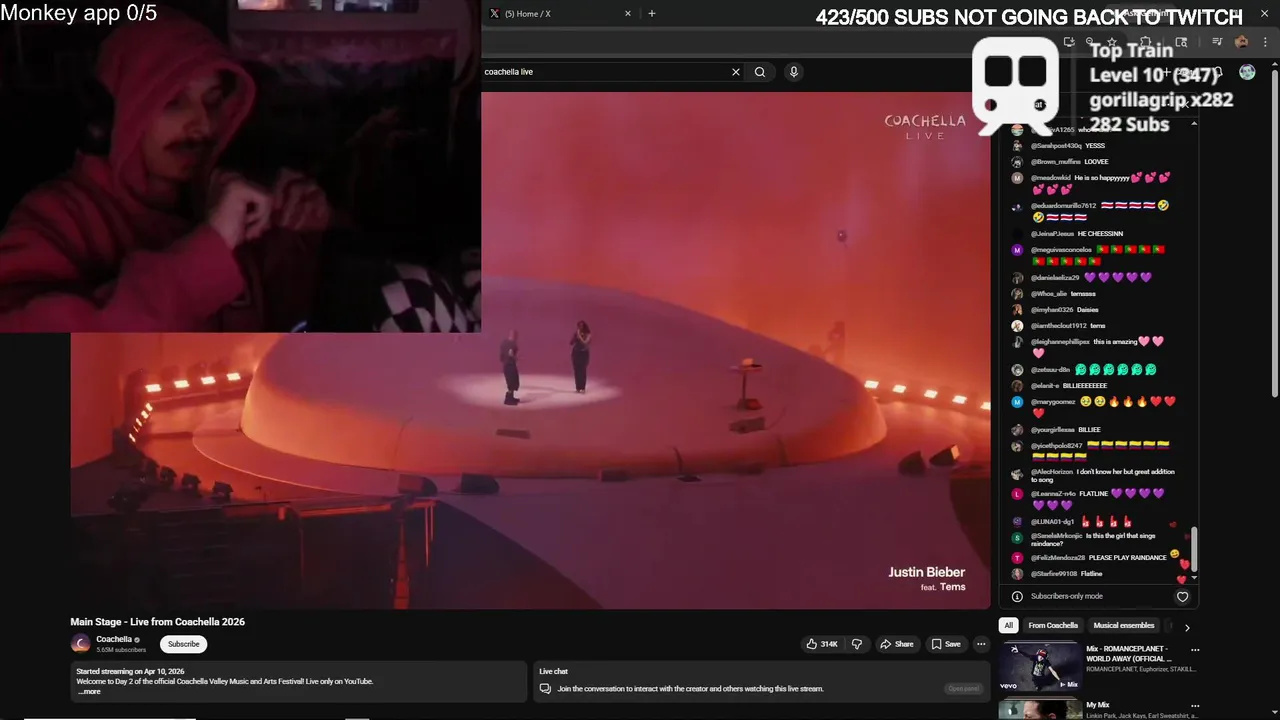The width and height of the screenshot is (1280, 720).
Task: Click username @AlecHorizon in chat
Action: [1052, 472]
